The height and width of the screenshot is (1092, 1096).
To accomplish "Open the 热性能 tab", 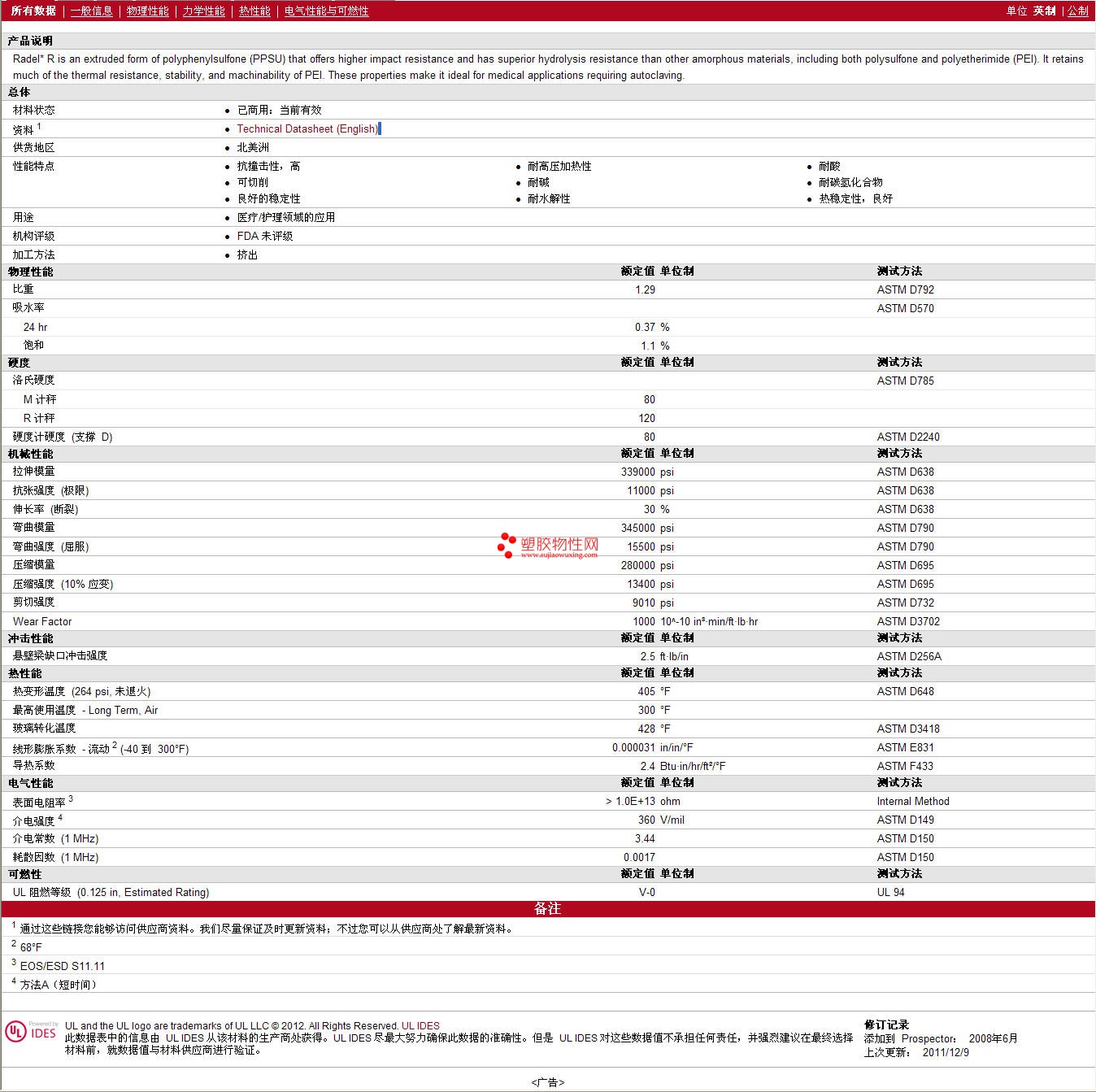I will click(x=254, y=11).
